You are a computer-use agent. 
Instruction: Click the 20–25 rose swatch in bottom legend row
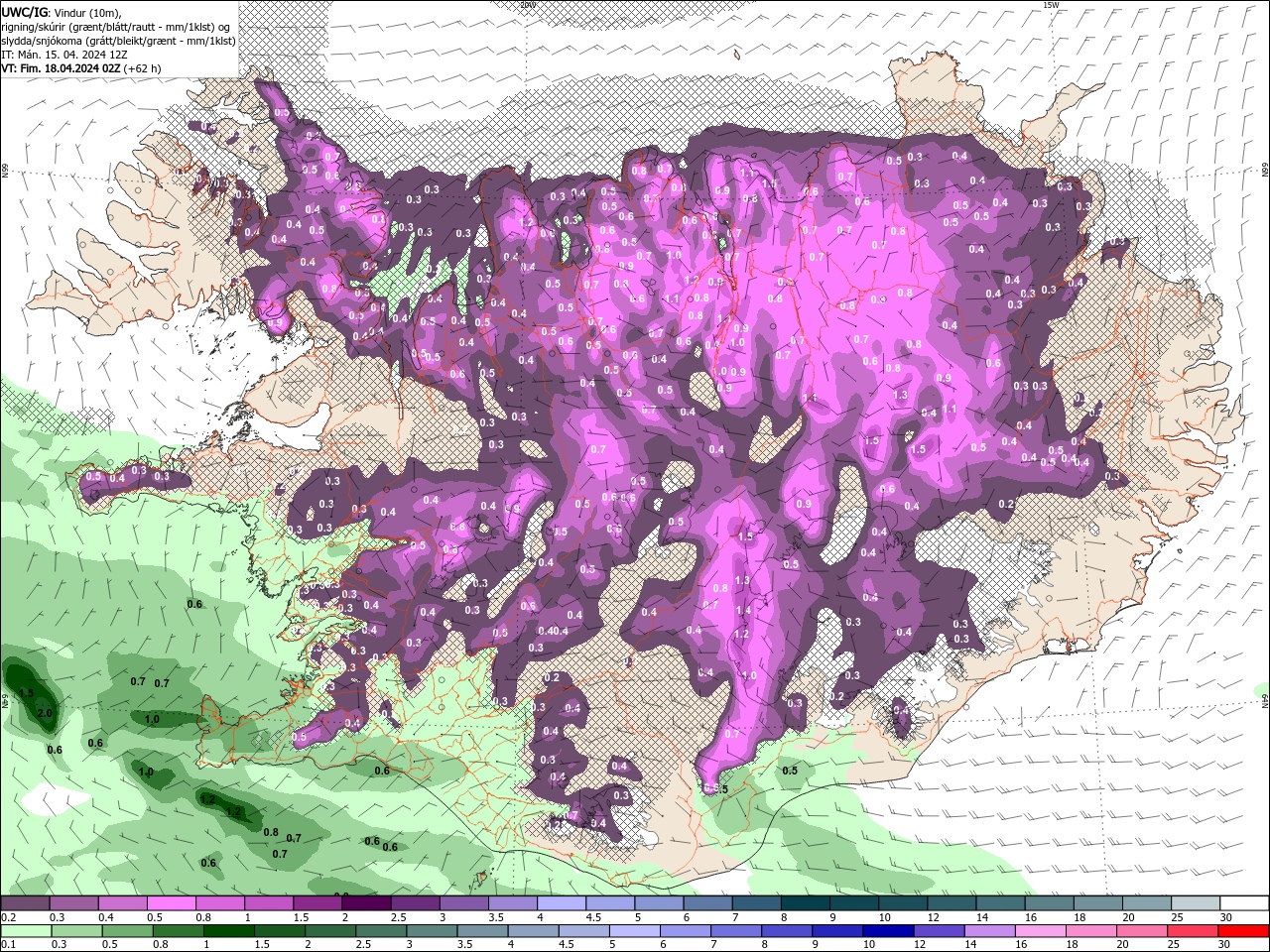click(1144, 931)
